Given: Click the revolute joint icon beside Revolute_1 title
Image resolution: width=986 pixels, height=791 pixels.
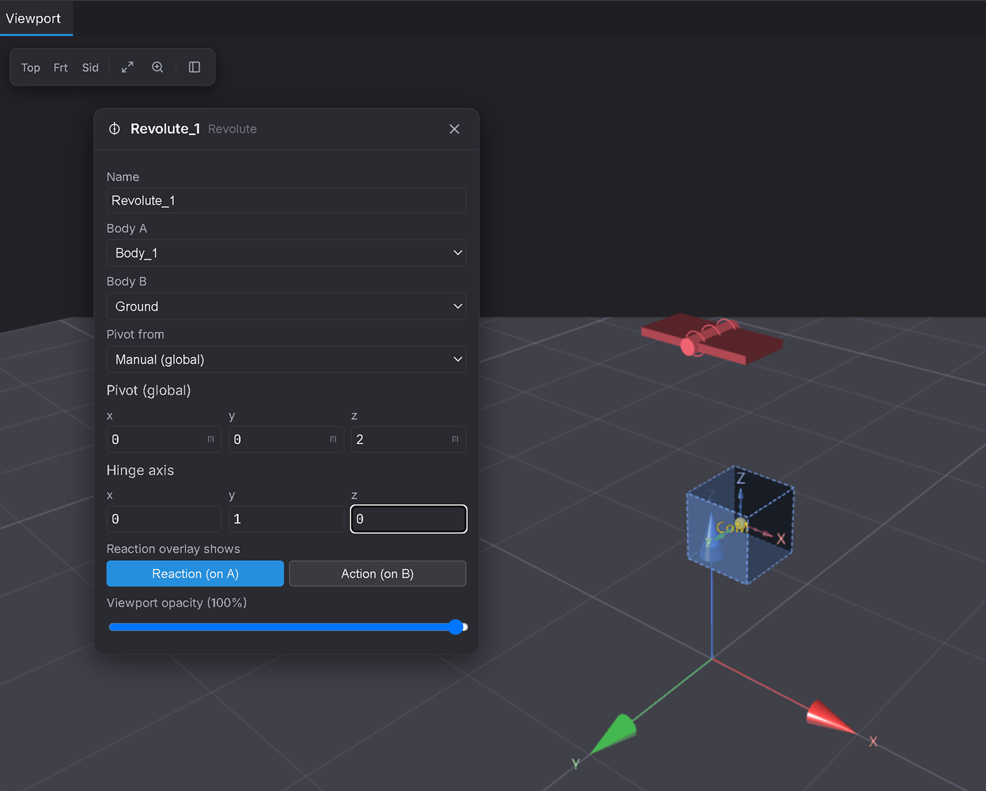Looking at the screenshot, I should [114, 129].
